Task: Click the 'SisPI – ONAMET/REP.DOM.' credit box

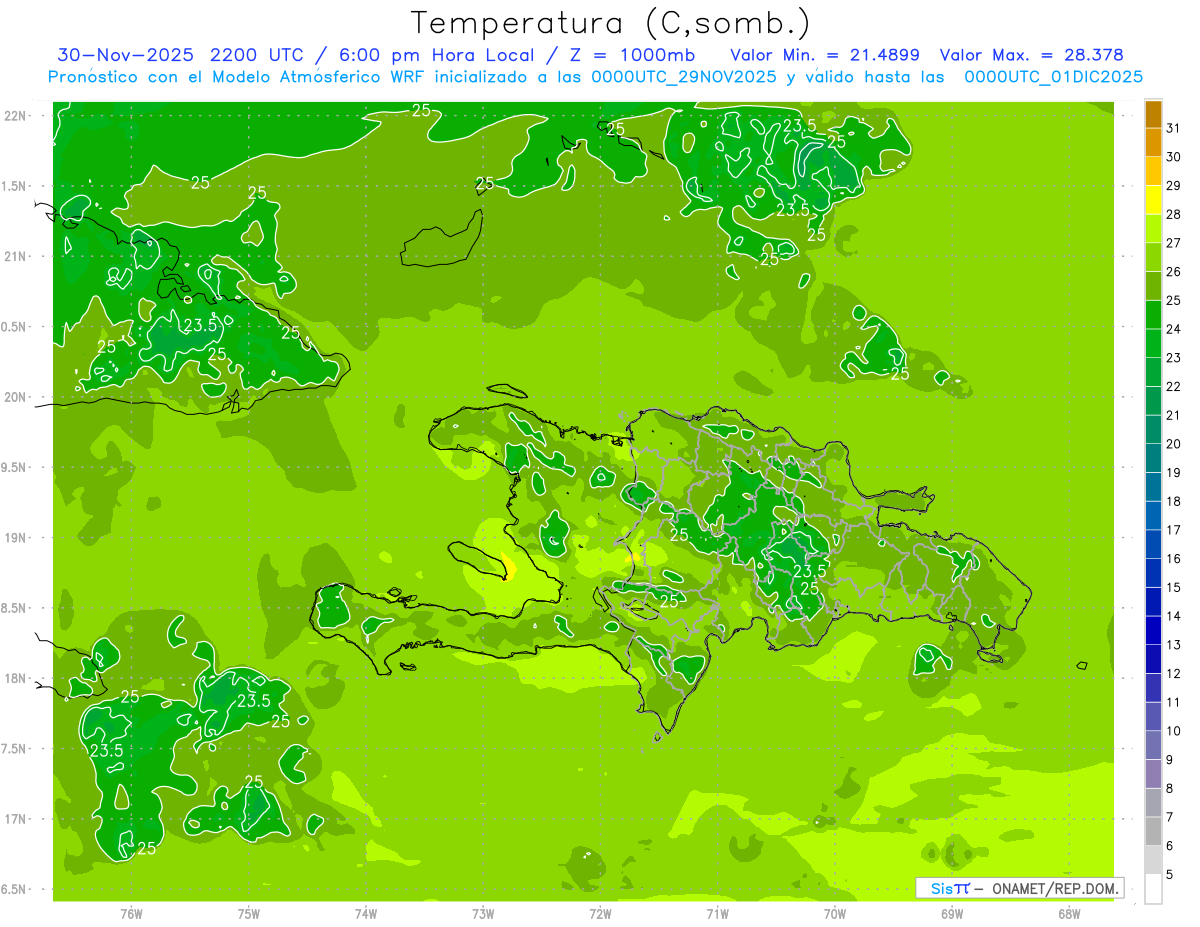Action: pos(1019,888)
